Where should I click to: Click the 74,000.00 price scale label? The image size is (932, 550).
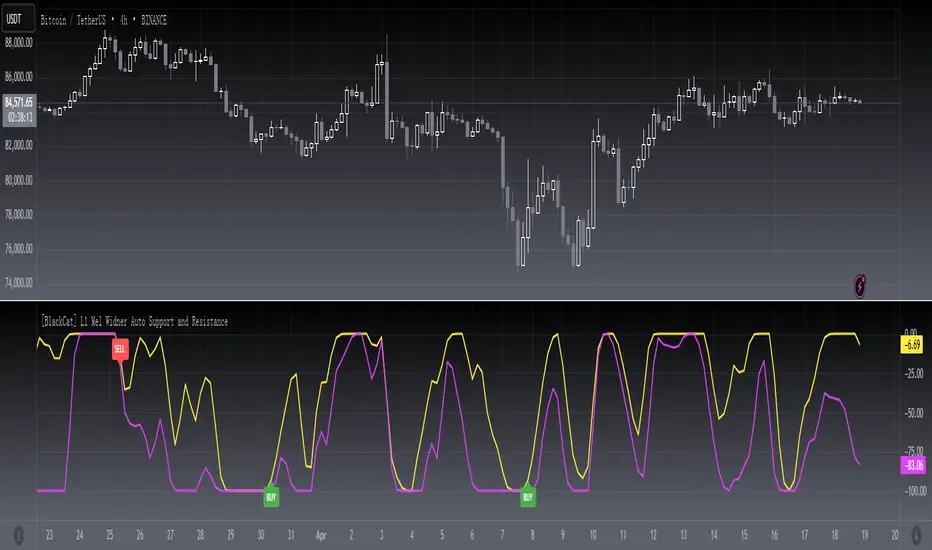(20, 284)
